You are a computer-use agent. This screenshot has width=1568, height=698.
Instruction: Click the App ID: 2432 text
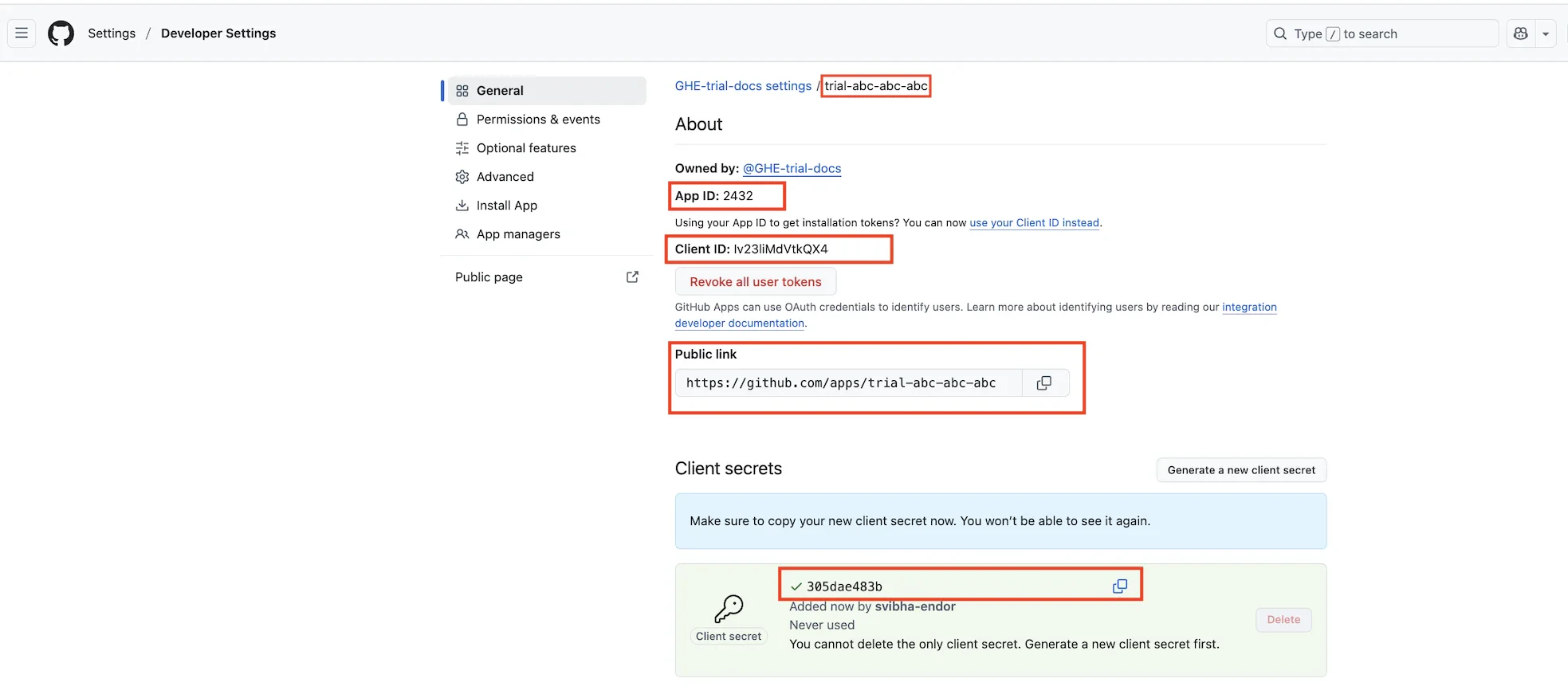point(714,196)
